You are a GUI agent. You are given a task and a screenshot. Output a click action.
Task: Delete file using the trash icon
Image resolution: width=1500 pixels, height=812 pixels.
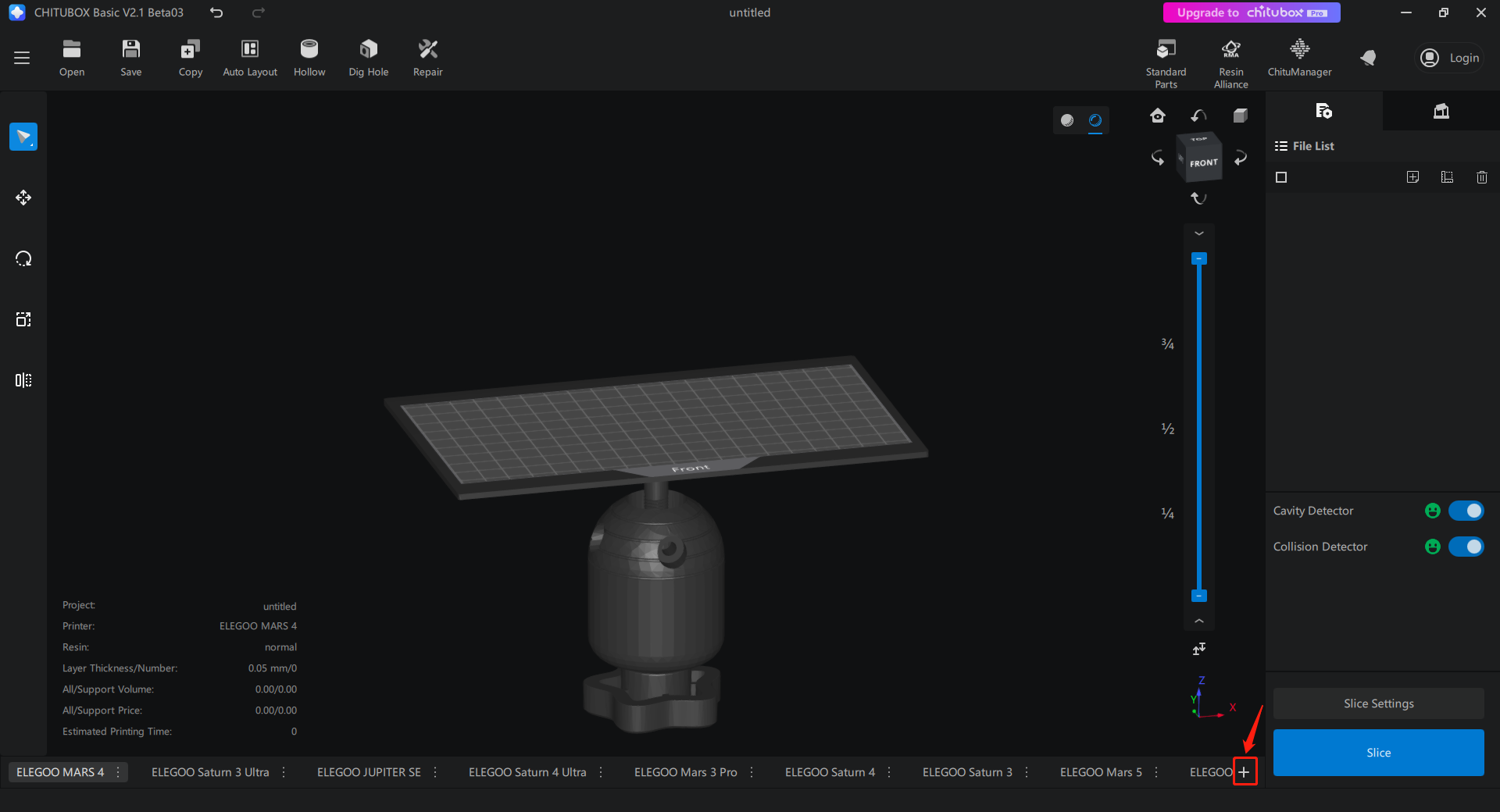[1481, 177]
